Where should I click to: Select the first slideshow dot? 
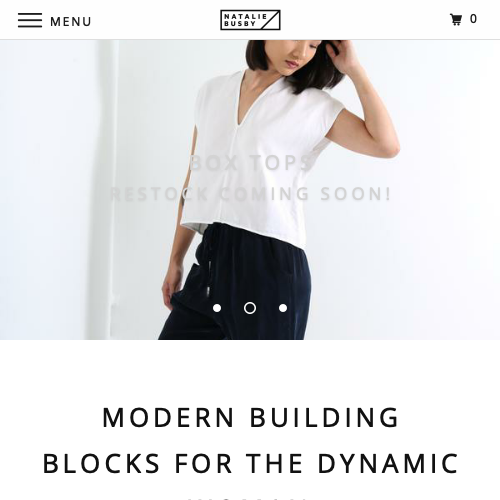[x=217, y=308]
